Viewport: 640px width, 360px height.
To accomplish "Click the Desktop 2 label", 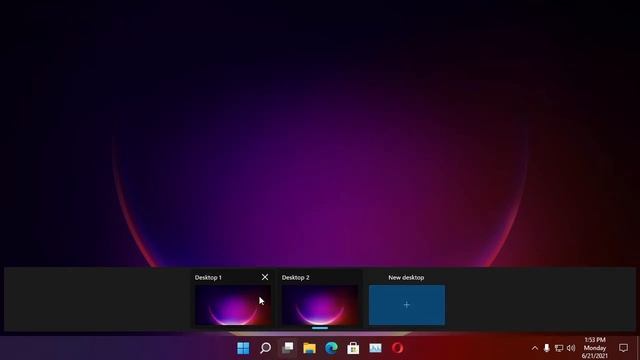I will tap(296, 278).
